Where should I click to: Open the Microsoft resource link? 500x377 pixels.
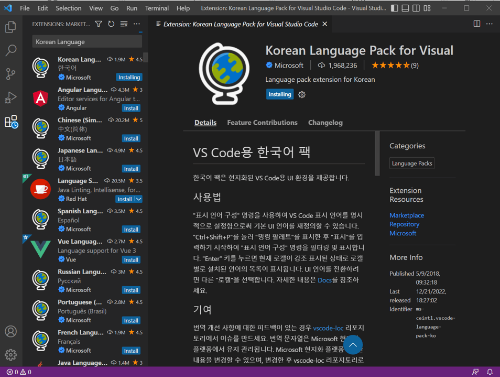point(403,233)
